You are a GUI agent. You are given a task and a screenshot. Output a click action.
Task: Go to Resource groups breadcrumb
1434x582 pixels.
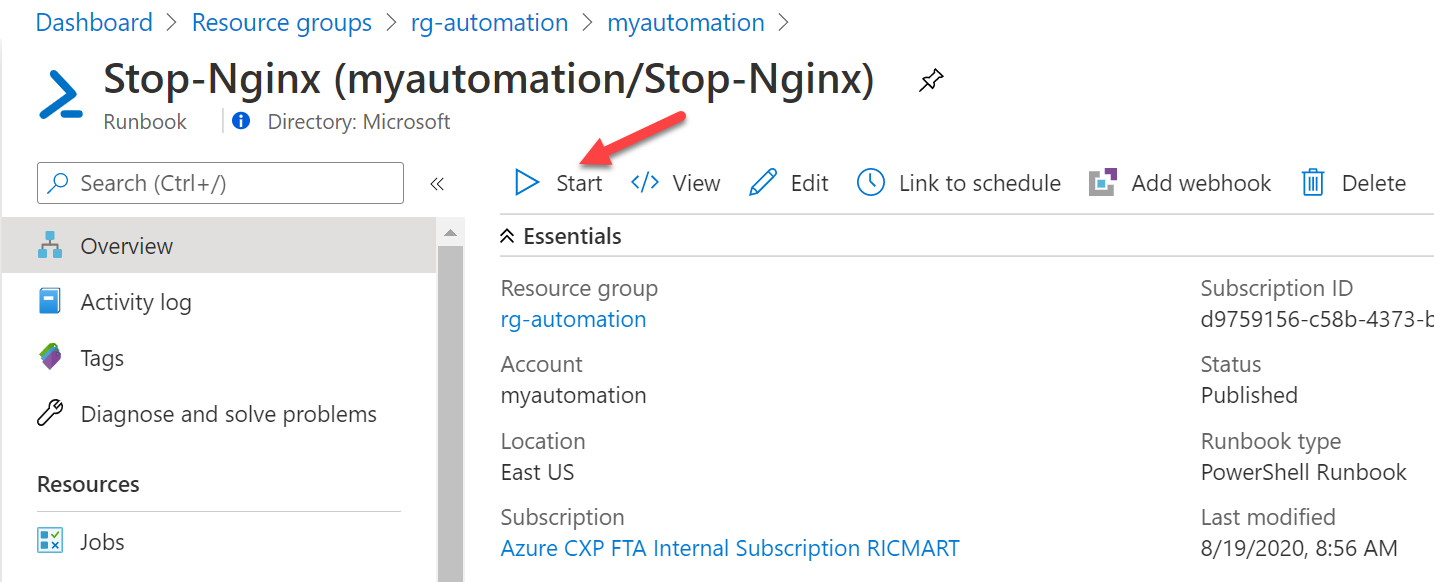[x=282, y=22]
